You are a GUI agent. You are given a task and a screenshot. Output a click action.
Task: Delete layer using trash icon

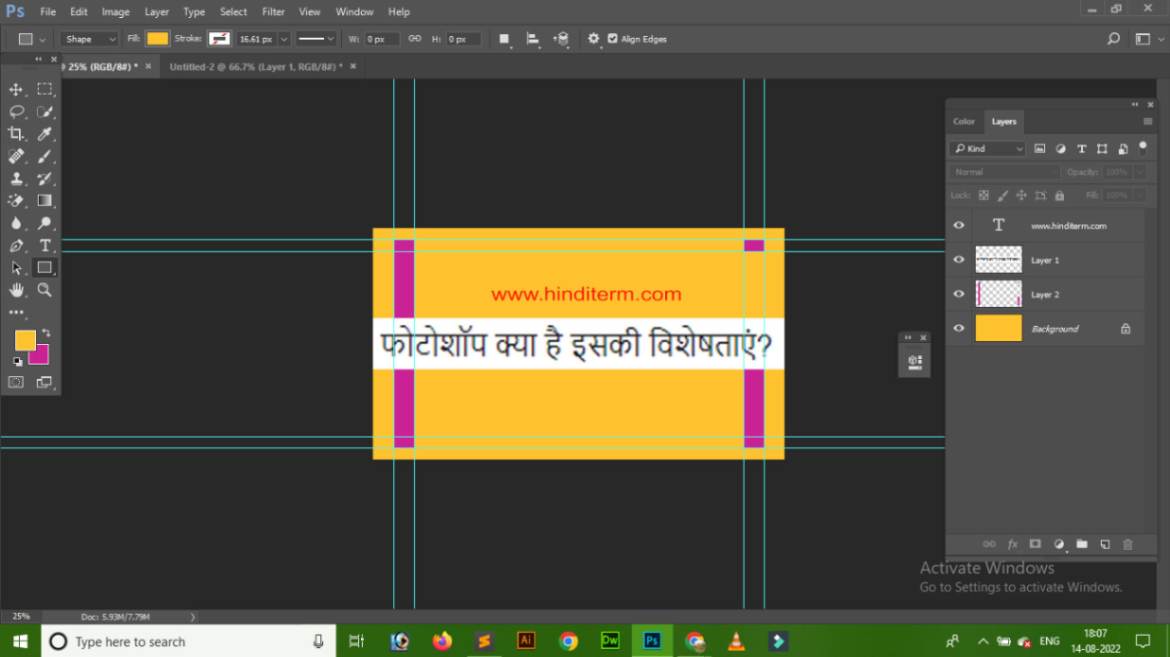[1128, 544]
